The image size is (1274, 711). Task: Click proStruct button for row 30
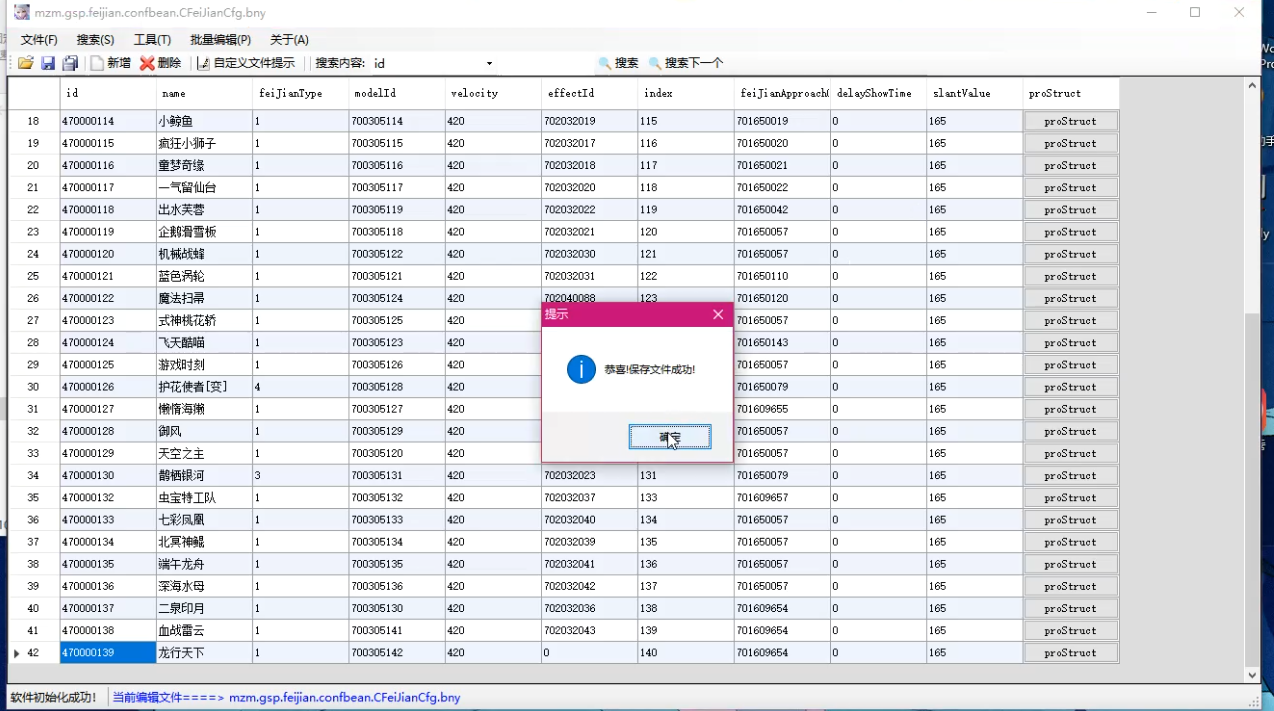pyautogui.click(x=1070, y=387)
